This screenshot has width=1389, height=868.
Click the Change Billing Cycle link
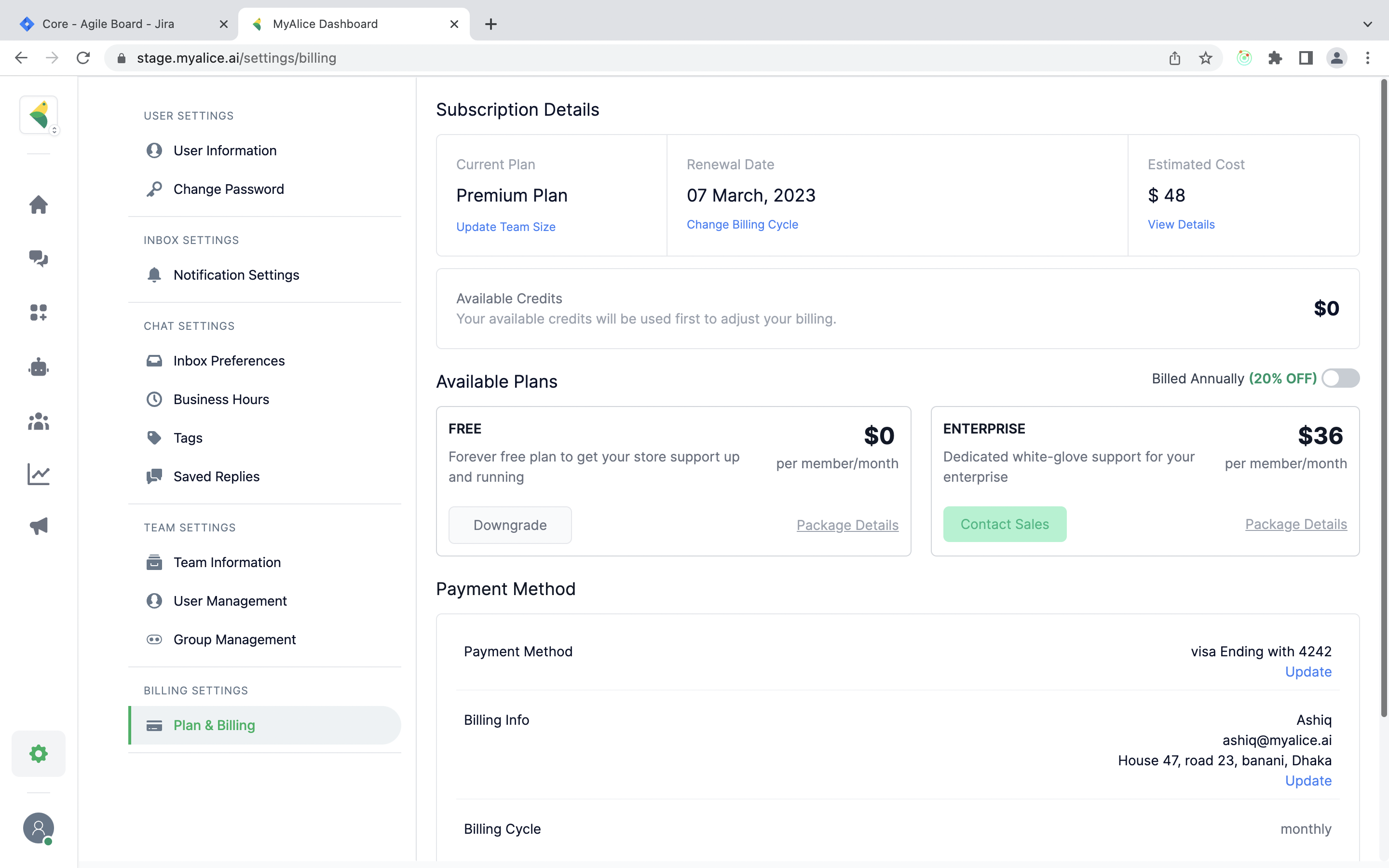tap(742, 224)
